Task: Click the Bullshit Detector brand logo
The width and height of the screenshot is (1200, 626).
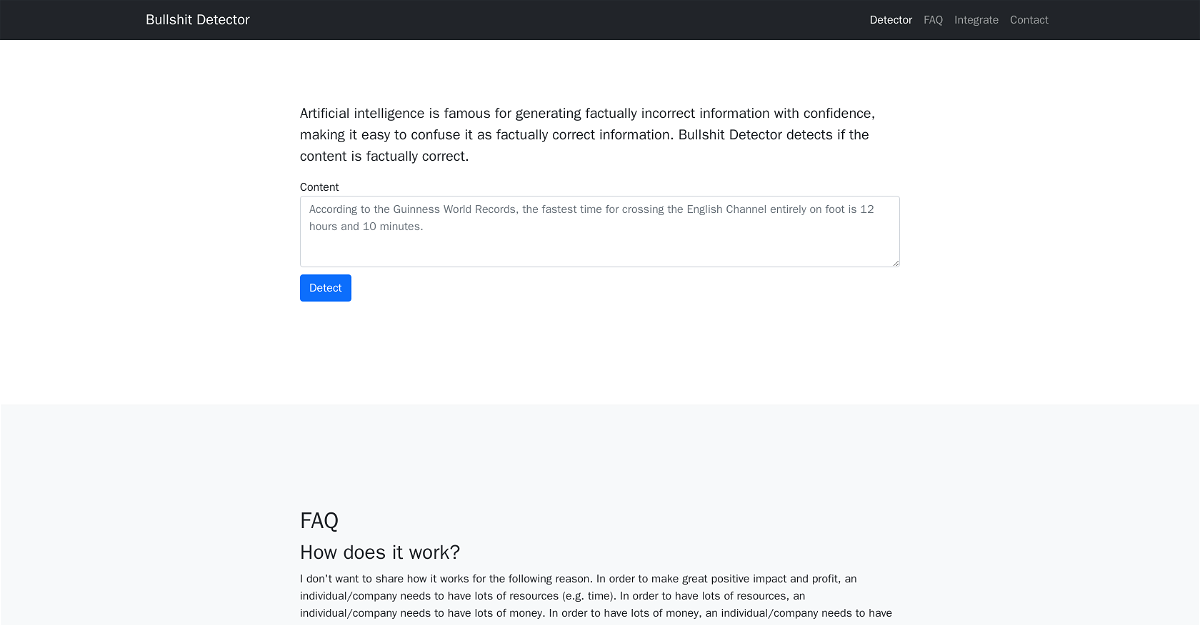Action: coord(197,20)
